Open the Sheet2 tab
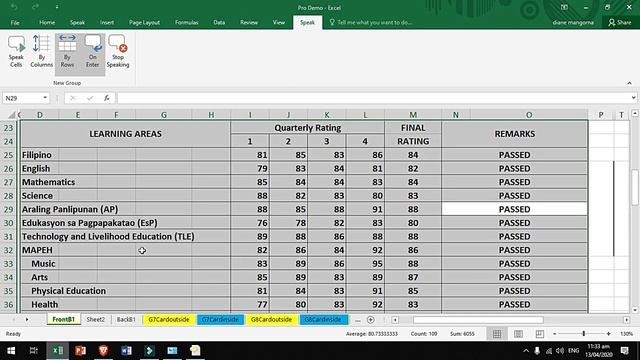Viewport: 640px width, 360px height. [x=96, y=320]
